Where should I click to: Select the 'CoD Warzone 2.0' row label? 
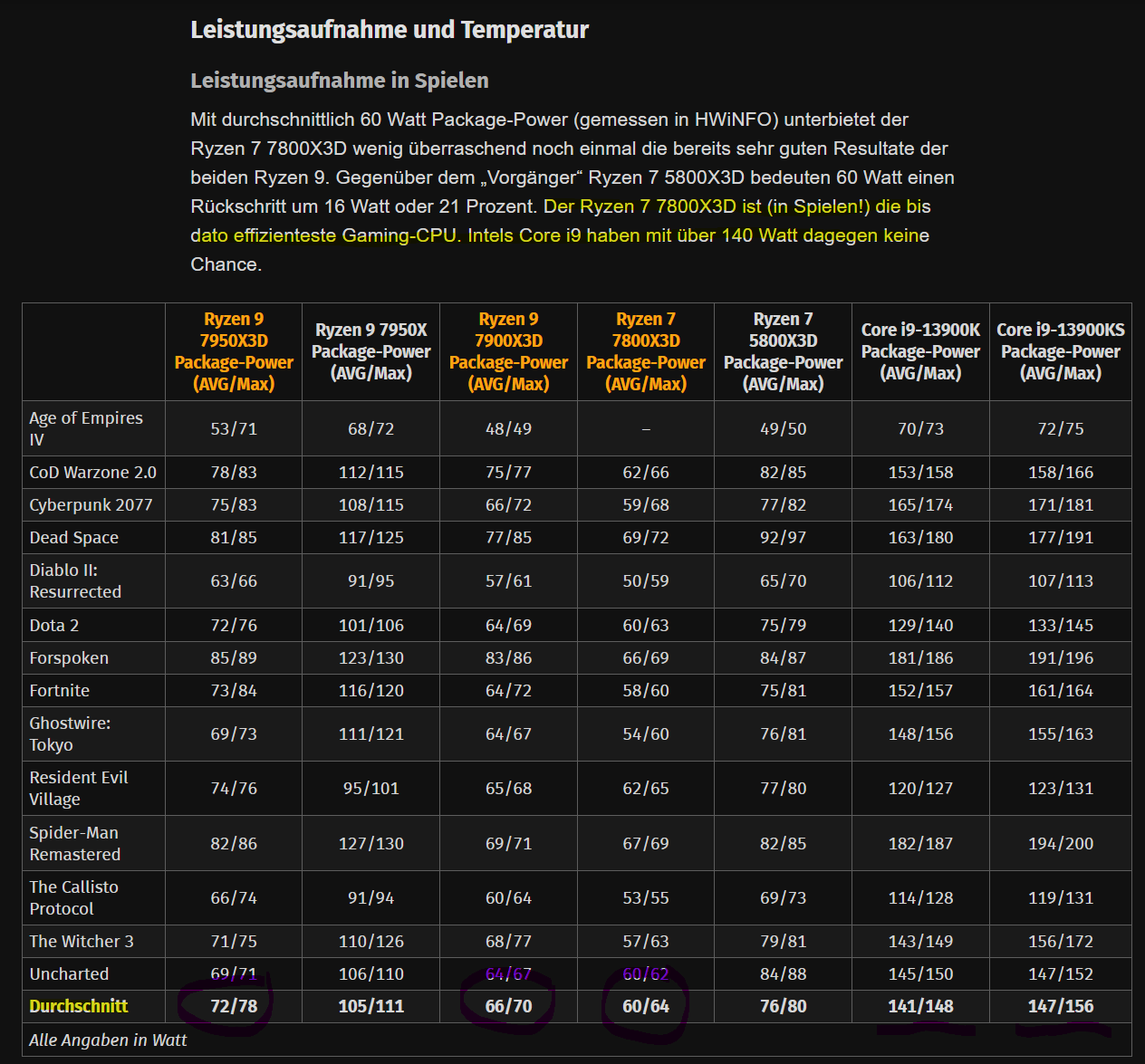(92, 472)
